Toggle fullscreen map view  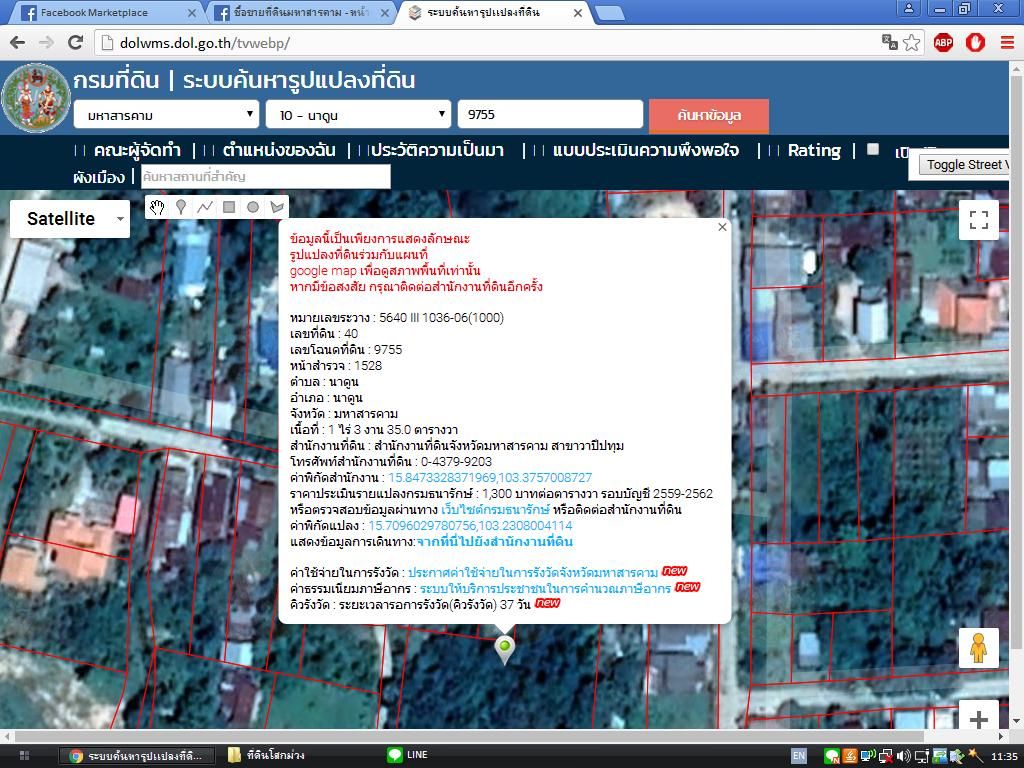tap(978, 220)
